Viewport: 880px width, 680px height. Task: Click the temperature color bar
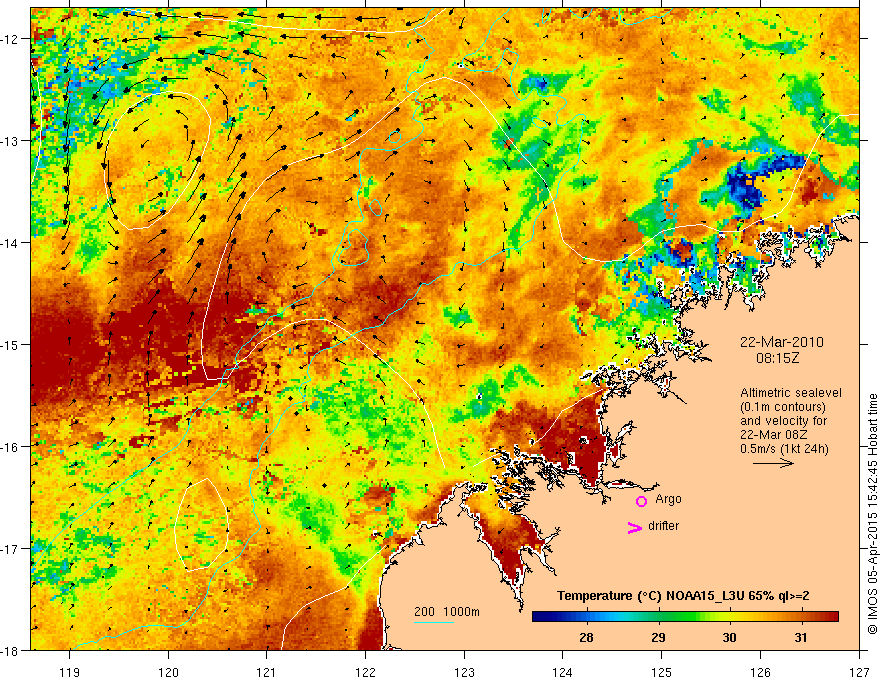click(685, 617)
